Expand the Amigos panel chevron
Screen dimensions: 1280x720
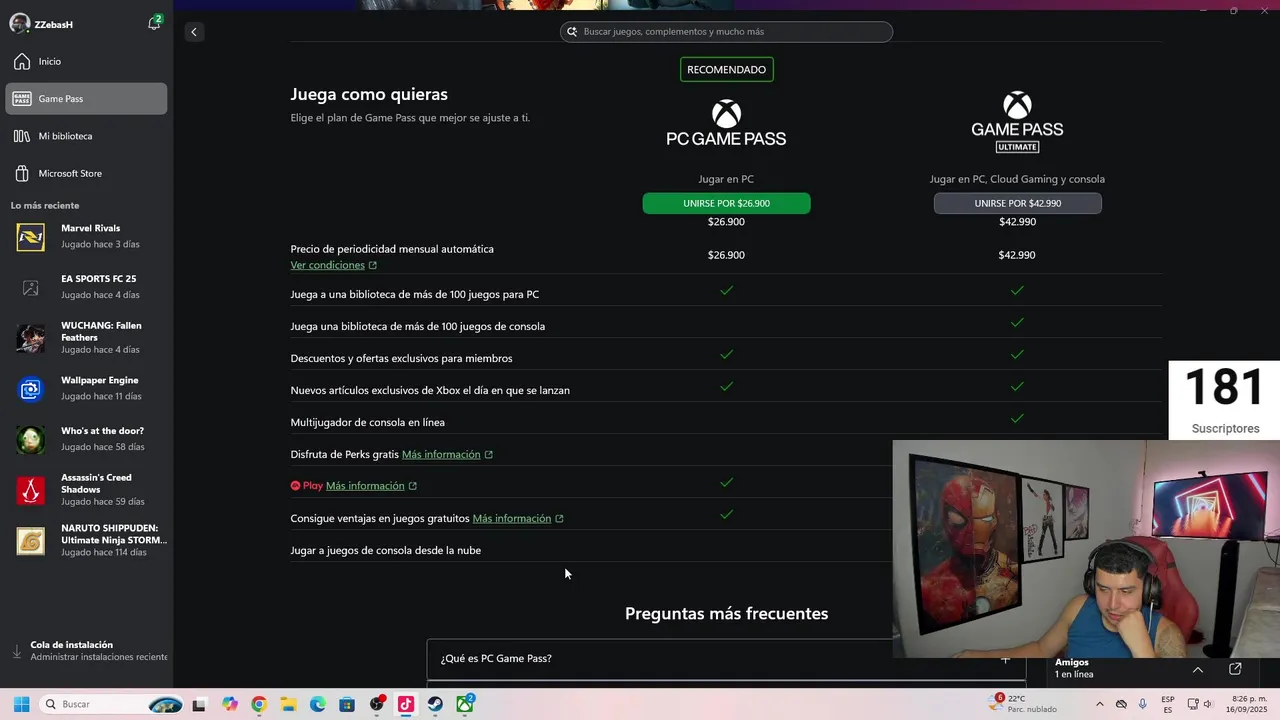tap(1198, 669)
